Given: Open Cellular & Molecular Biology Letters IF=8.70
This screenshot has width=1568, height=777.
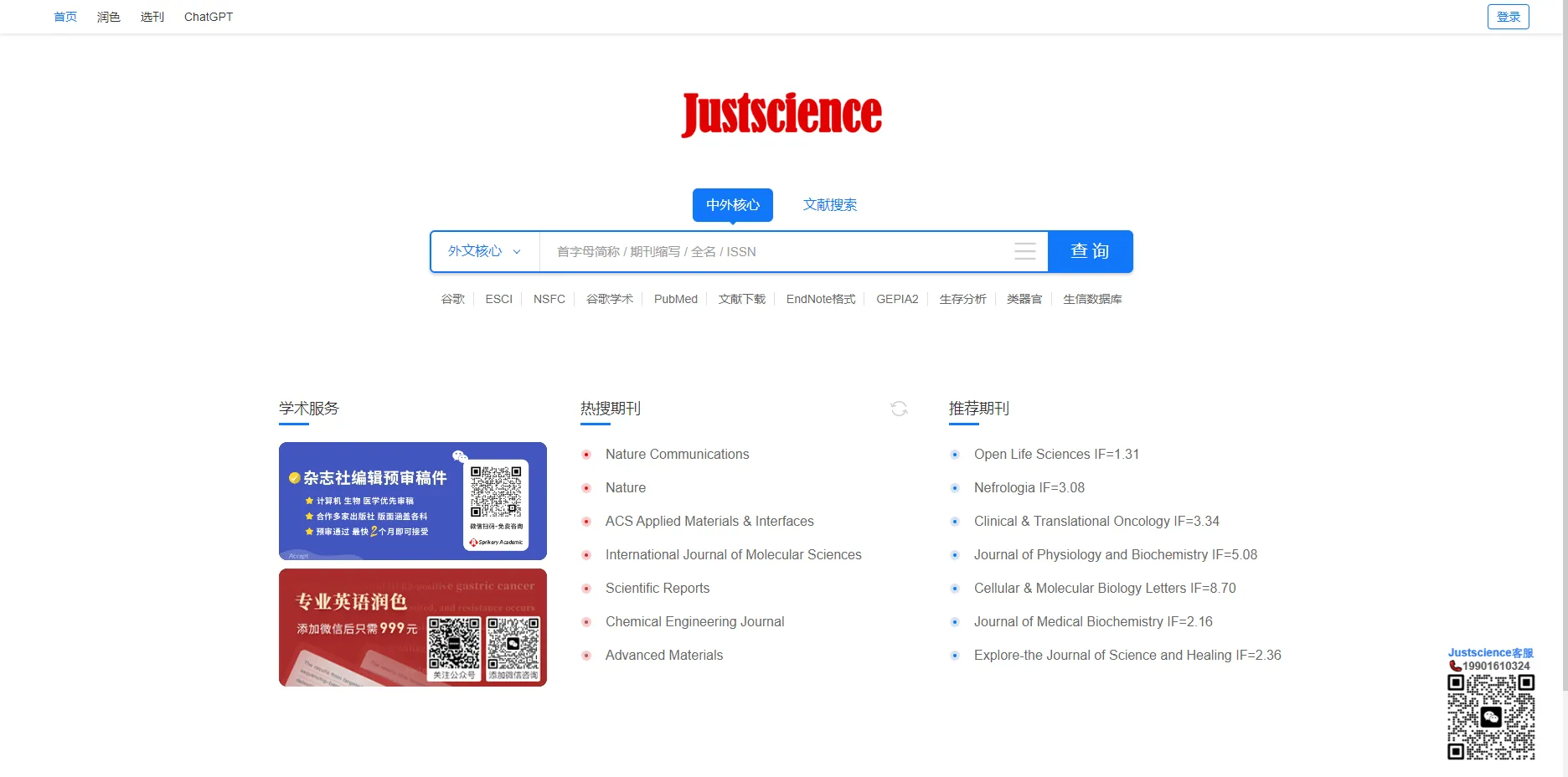Looking at the screenshot, I should (1105, 589).
